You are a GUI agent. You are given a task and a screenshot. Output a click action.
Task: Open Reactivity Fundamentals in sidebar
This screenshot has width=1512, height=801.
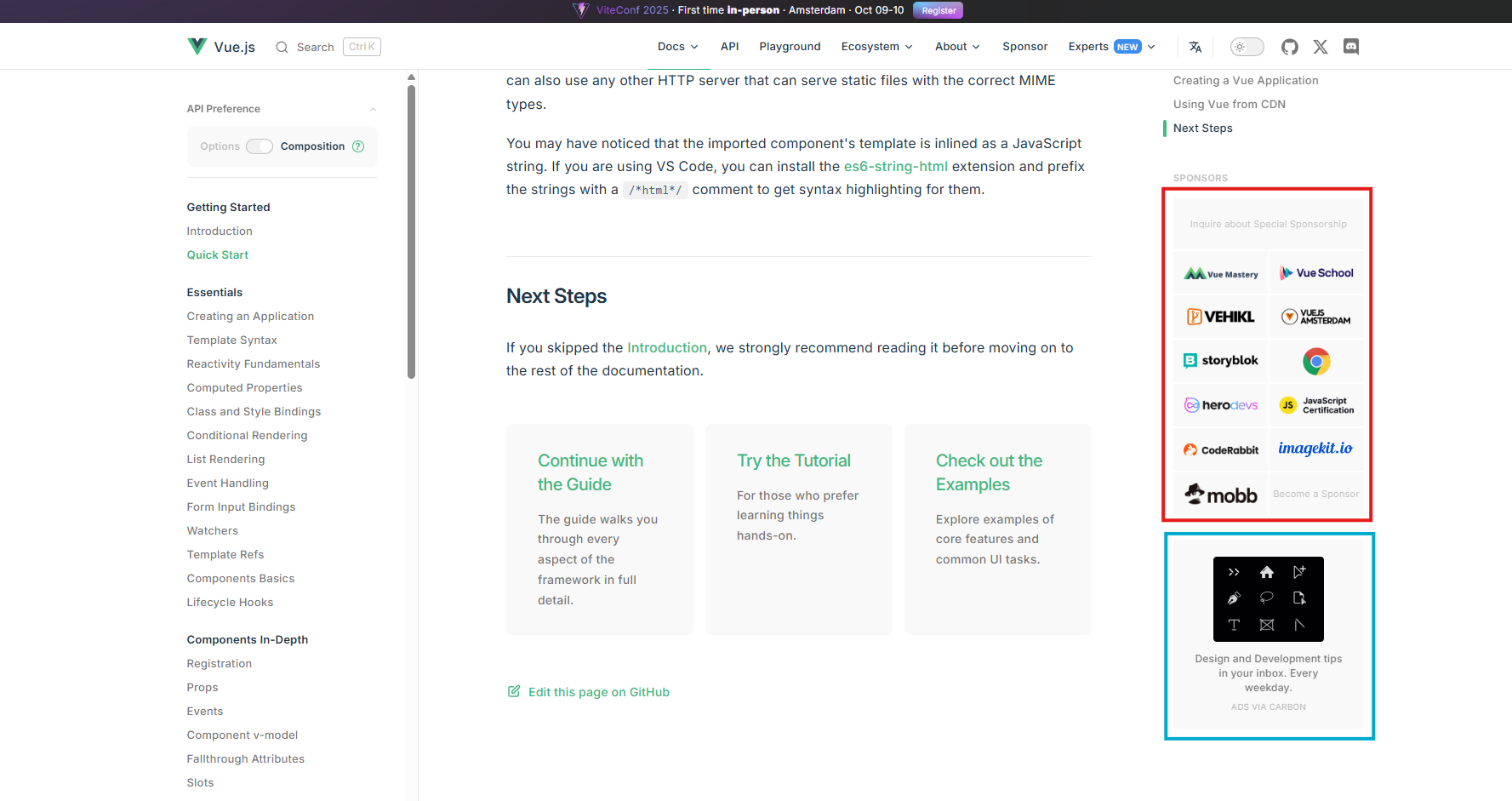point(254,363)
